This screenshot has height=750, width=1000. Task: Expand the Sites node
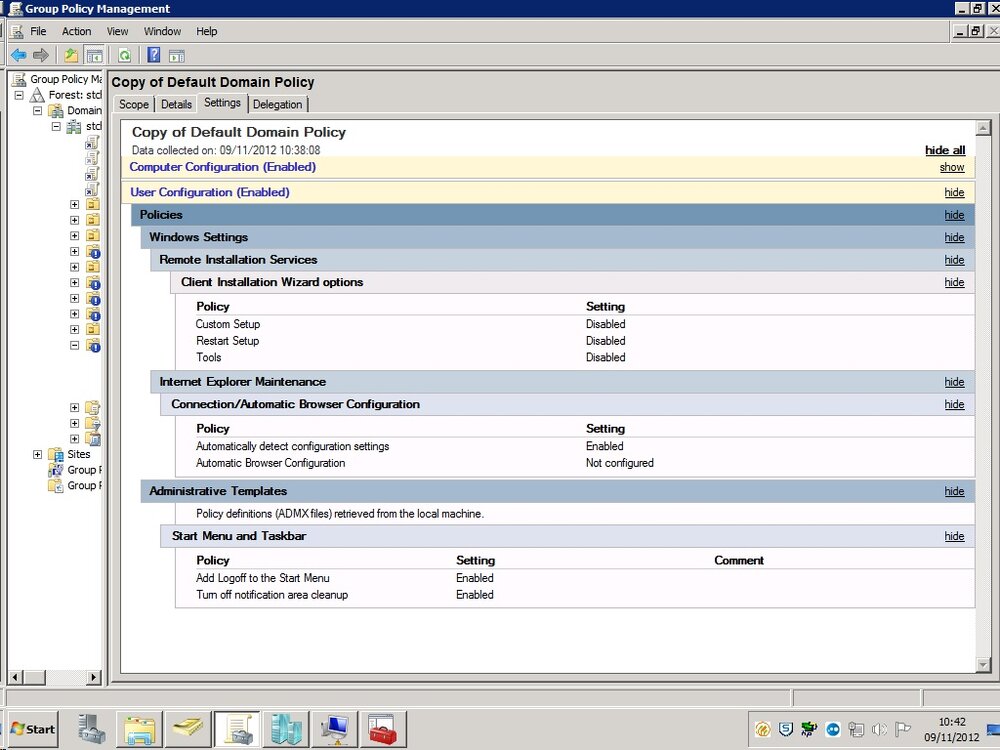click(38, 454)
